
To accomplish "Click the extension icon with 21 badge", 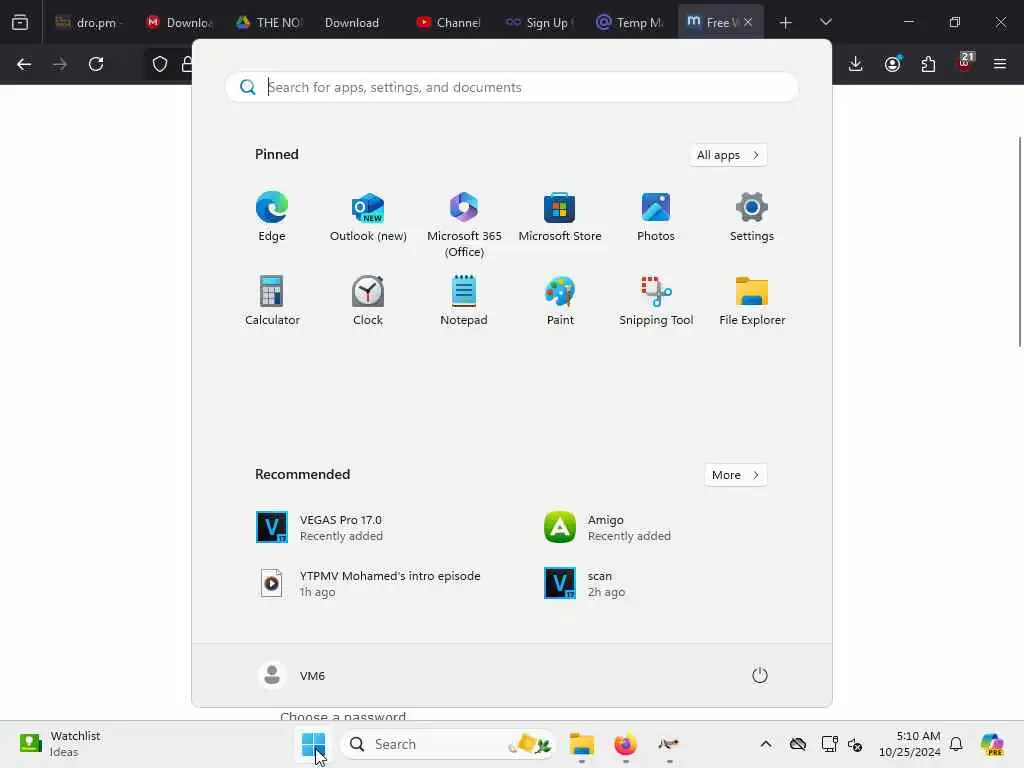I will (x=965, y=63).
